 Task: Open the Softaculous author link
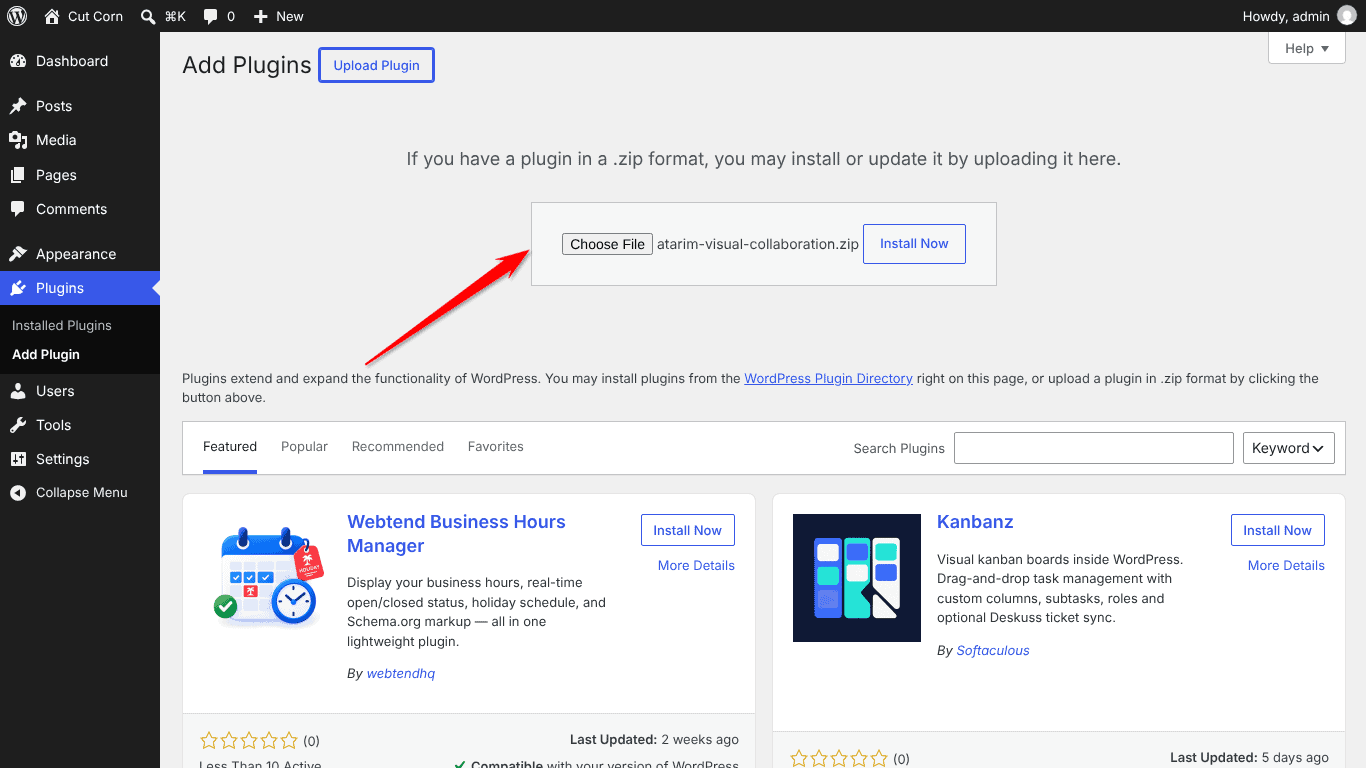tap(993, 651)
